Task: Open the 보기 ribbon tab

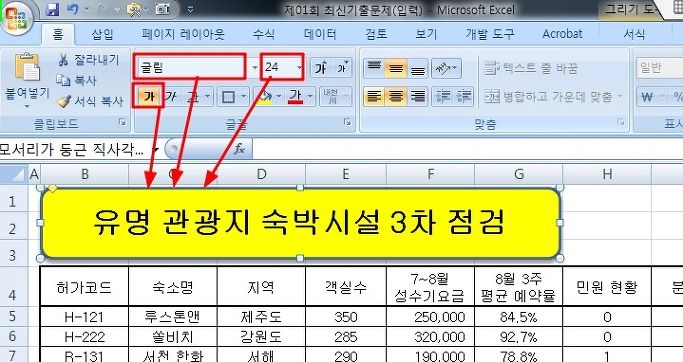Action: pyautogui.click(x=426, y=34)
